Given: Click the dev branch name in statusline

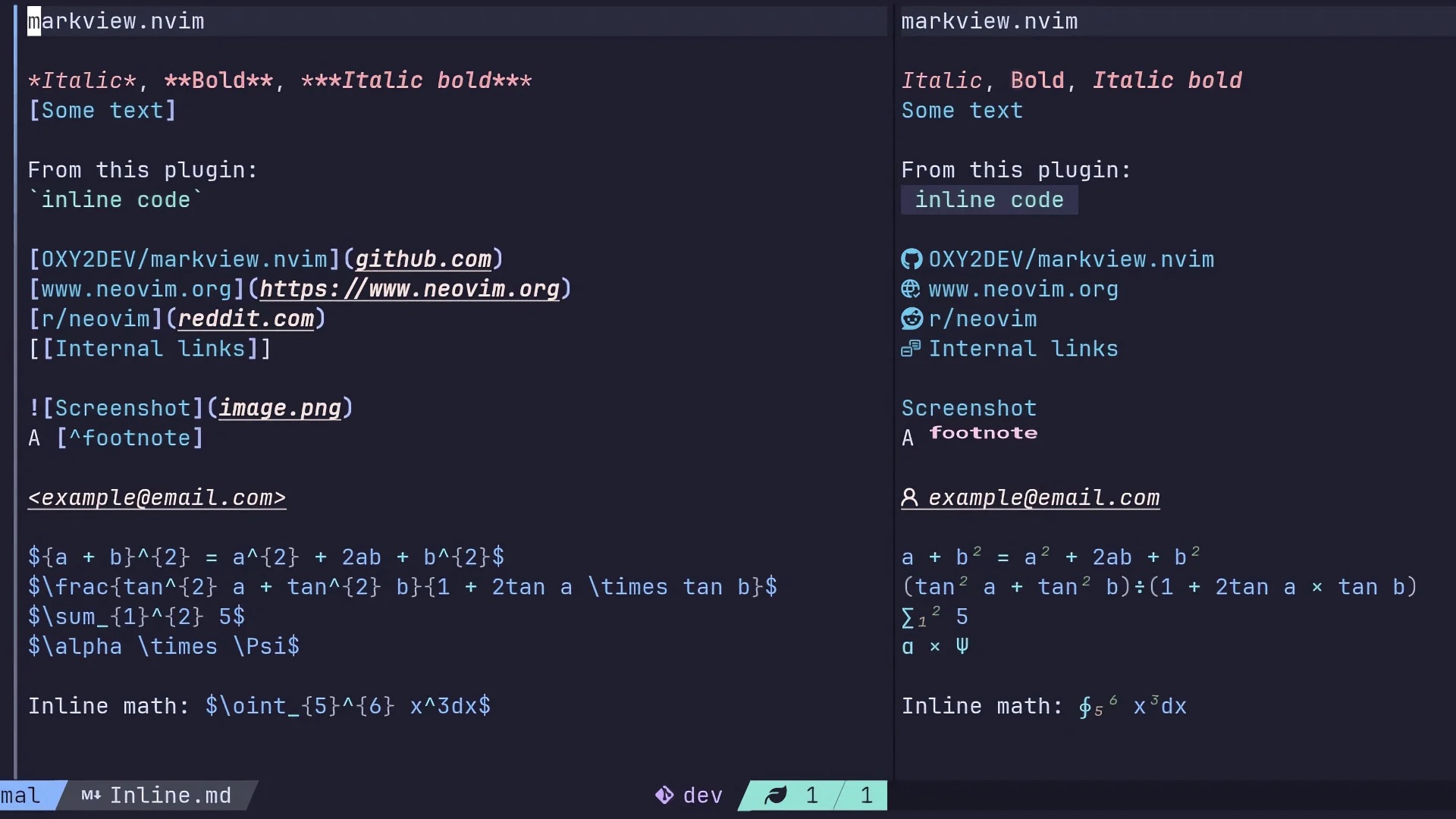Looking at the screenshot, I should [702, 795].
